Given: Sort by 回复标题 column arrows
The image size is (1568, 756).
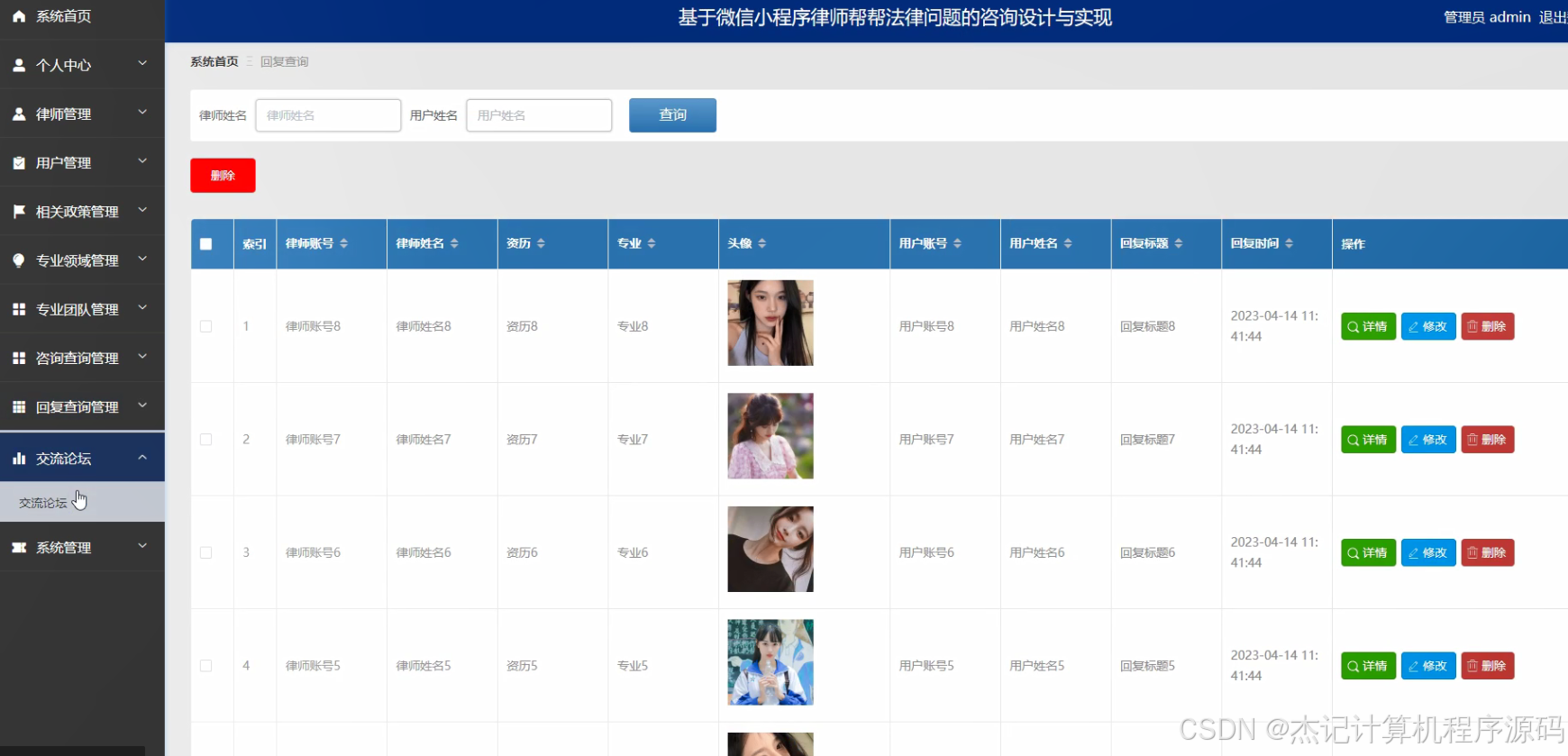Looking at the screenshot, I should 1179,243.
